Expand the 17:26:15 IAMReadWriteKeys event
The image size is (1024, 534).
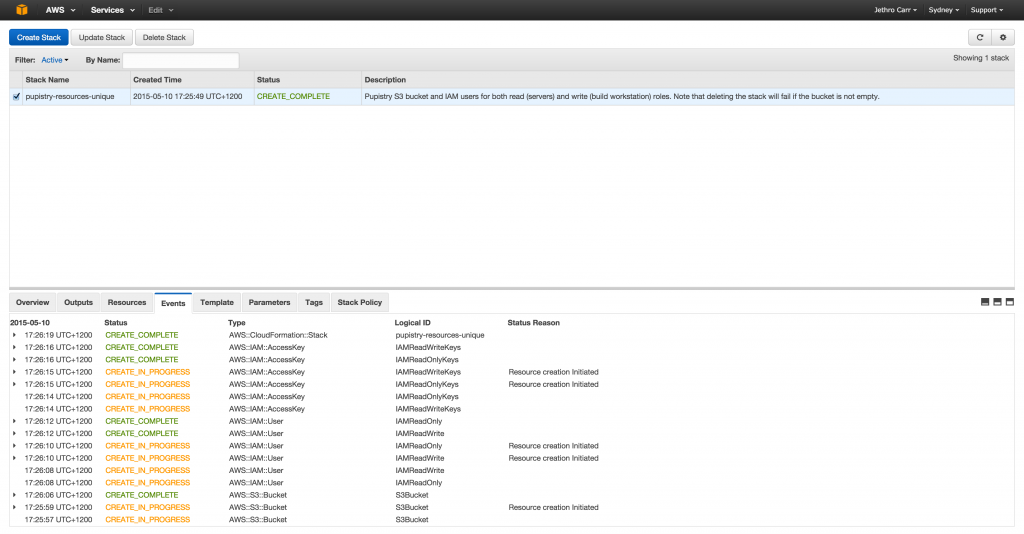pos(14,372)
